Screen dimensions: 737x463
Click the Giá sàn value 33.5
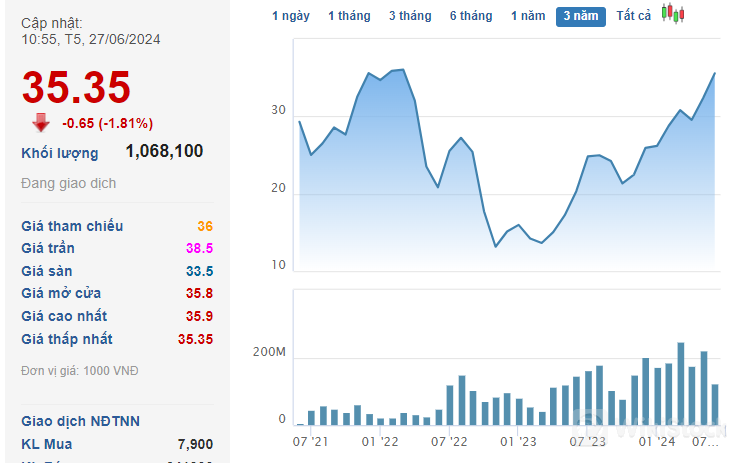pyautogui.click(x=199, y=271)
